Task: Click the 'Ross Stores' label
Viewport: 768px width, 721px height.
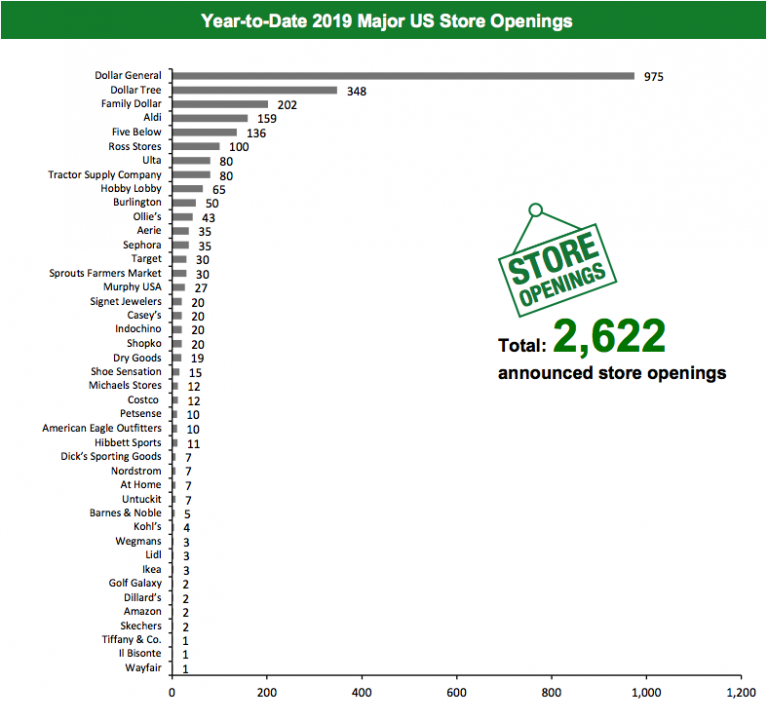Action: 135,146
